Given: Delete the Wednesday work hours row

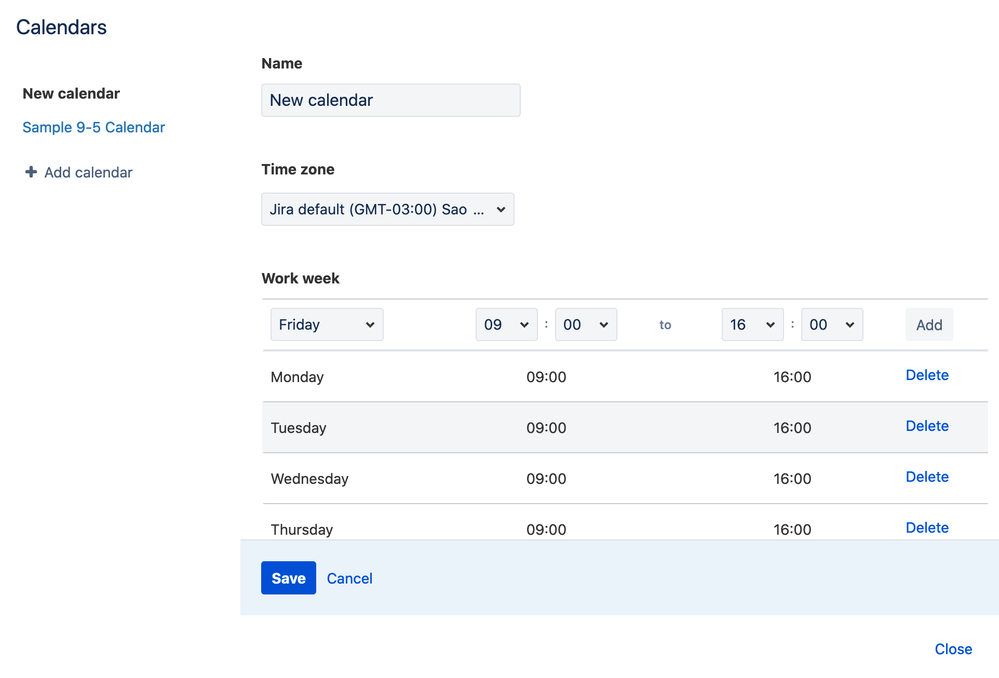Looking at the screenshot, I should [x=927, y=477].
